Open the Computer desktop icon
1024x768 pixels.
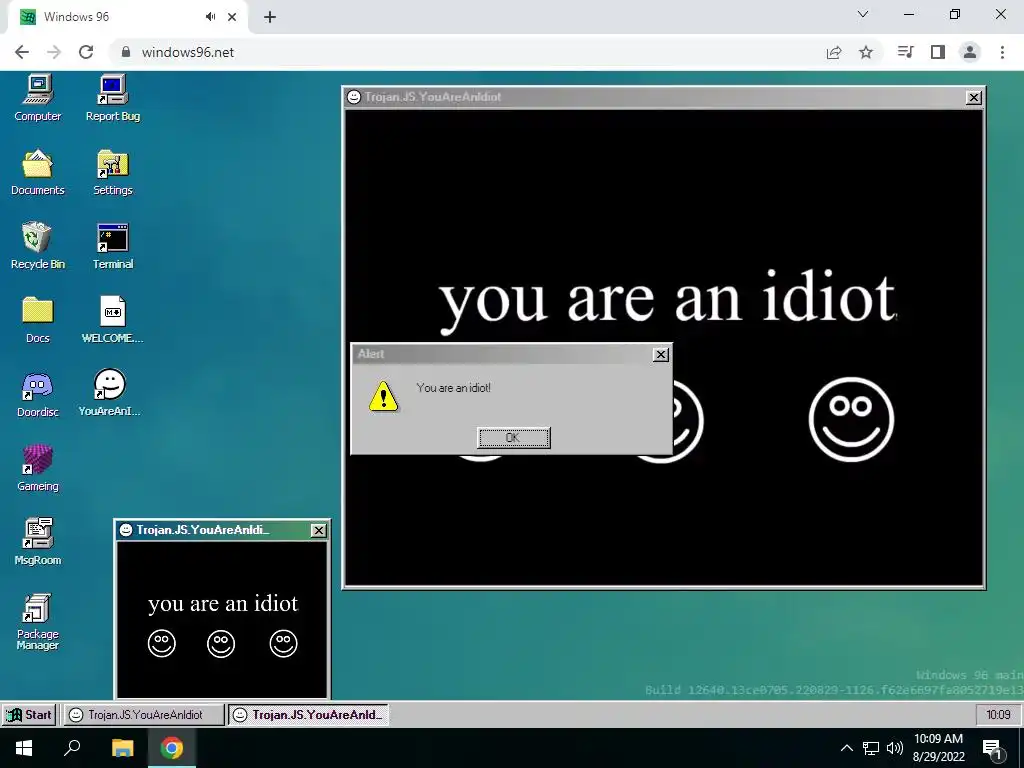[x=37, y=98]
